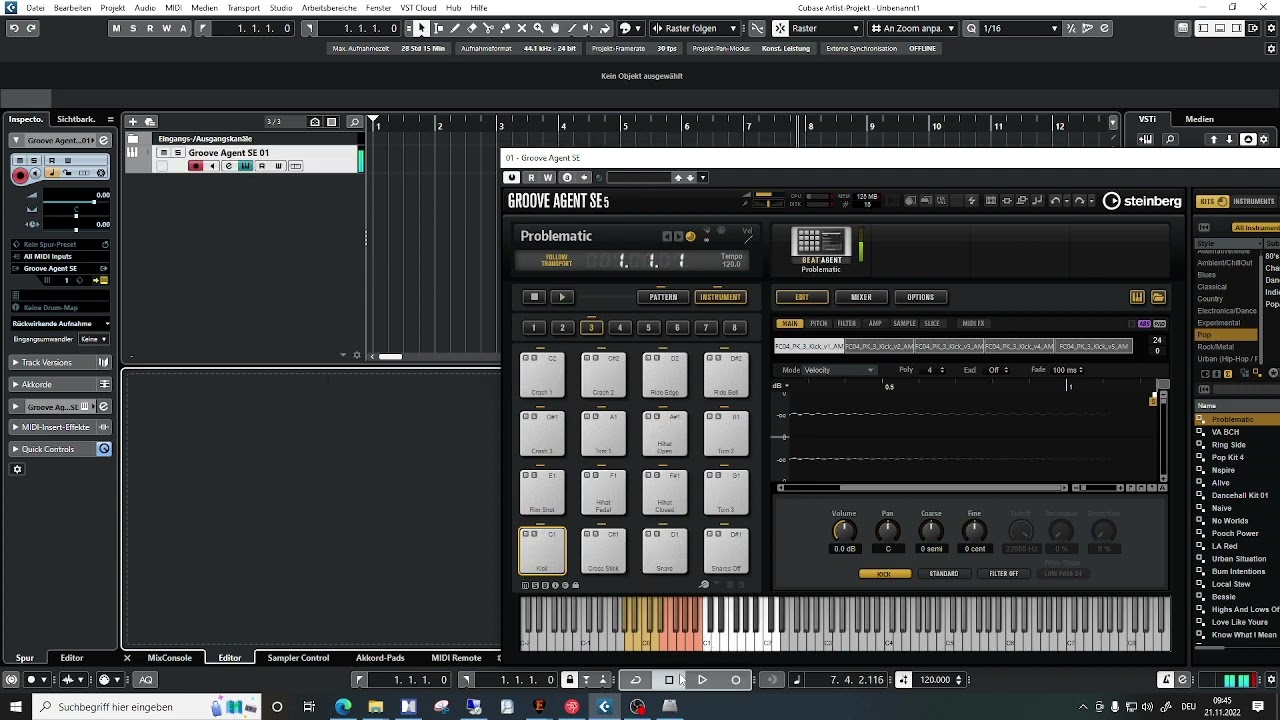The height and width of the screenshot is (720, 1280).
Task: Switch to the Sampler Control tab
Action: point(298,658)
